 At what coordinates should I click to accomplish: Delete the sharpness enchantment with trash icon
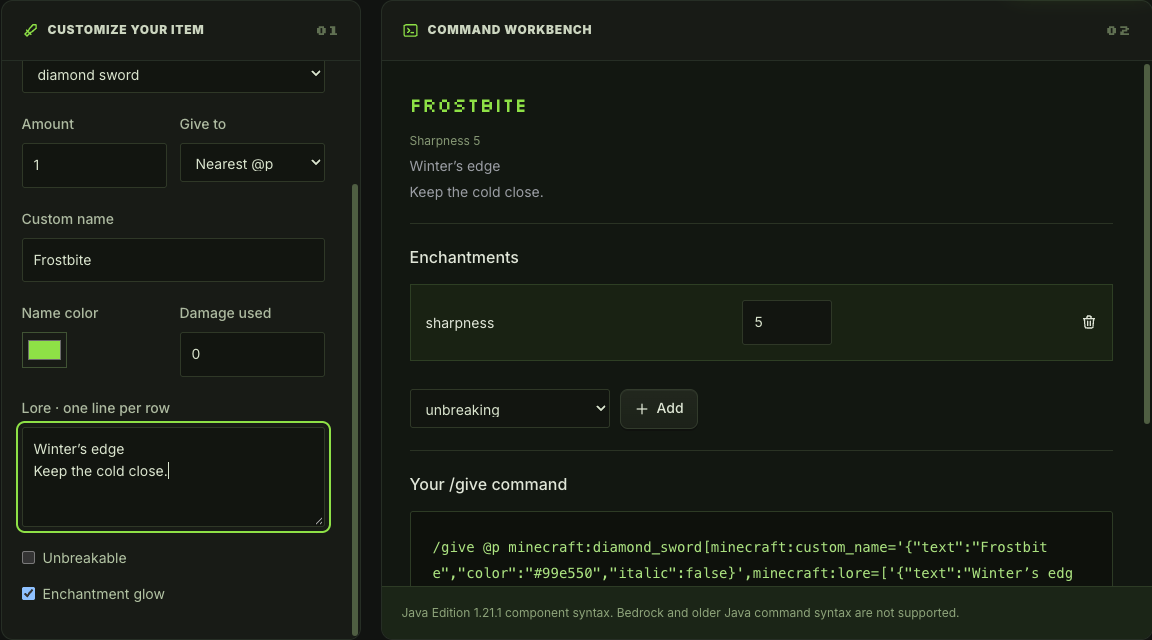pos(1089,322)
